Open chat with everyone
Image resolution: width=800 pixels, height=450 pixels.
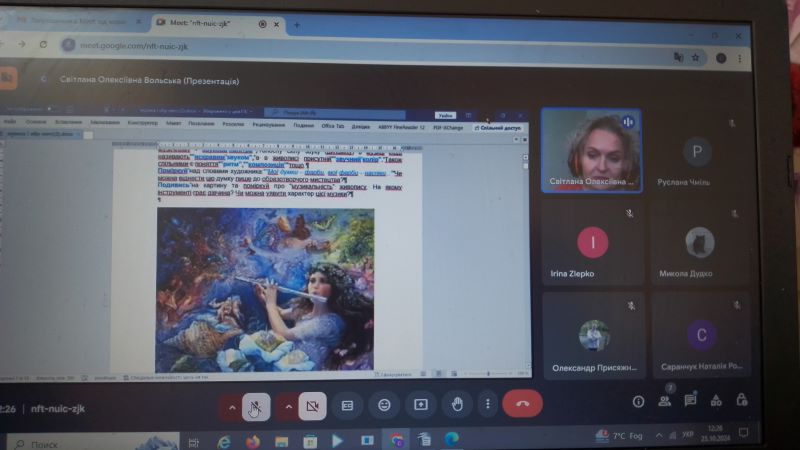[x=690, y=400]
